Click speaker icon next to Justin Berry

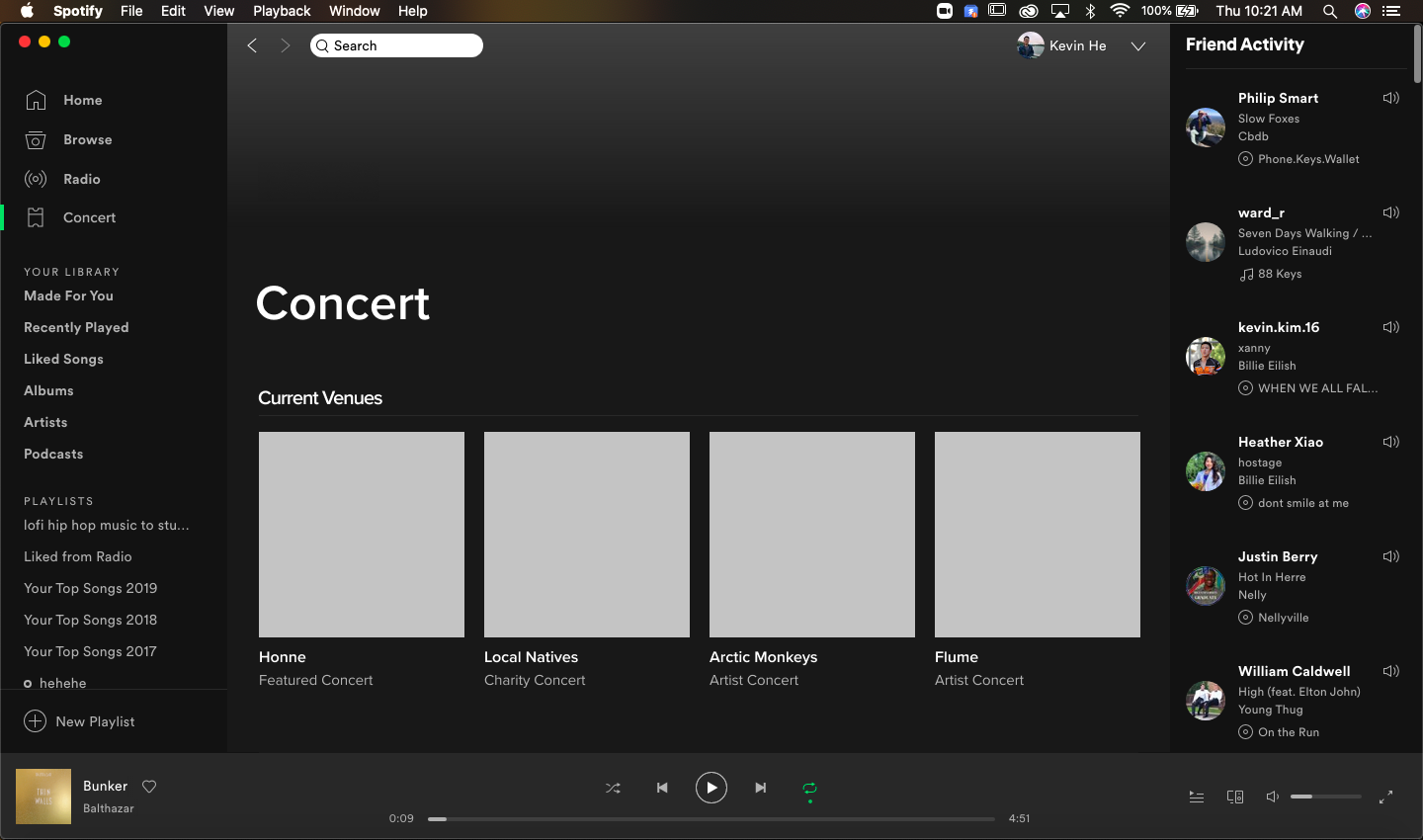coord(1391,556)
